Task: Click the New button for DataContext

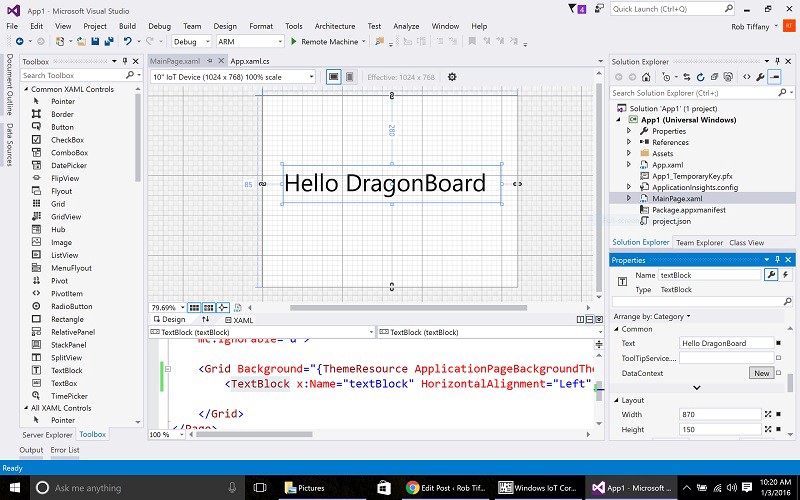Action: pos(761,372)
